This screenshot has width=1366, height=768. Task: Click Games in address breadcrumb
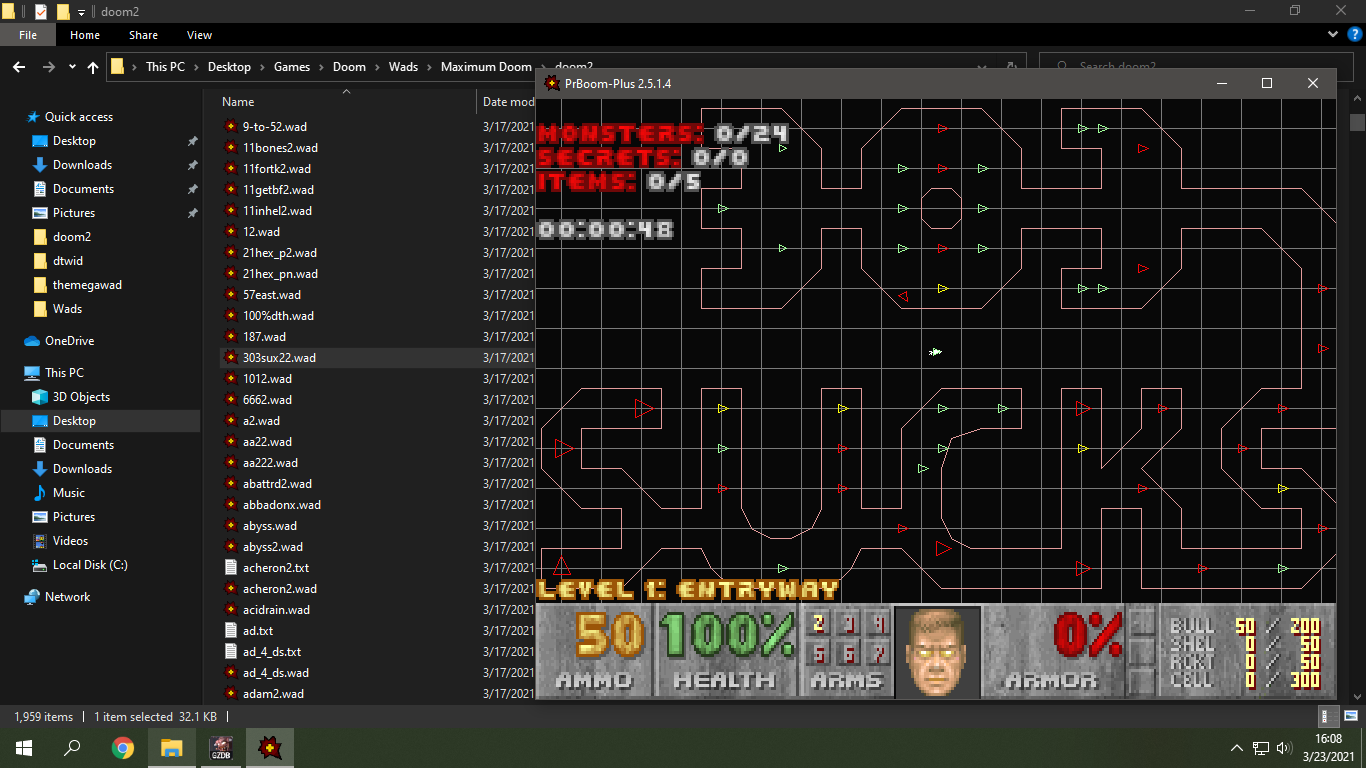tap(292, 67)
